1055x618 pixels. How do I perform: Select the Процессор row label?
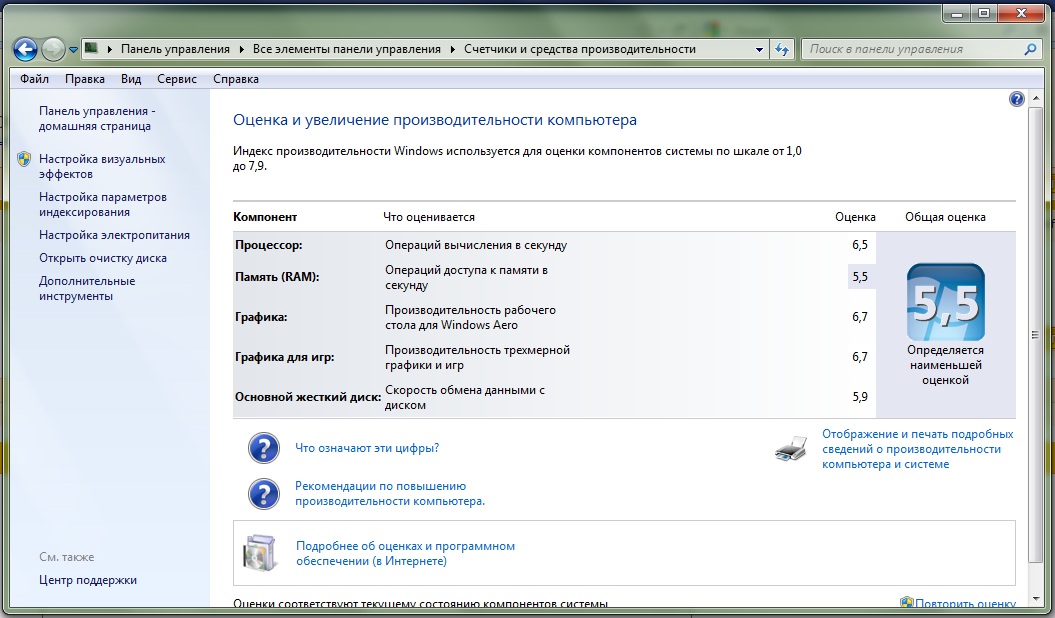coord(268,245)
